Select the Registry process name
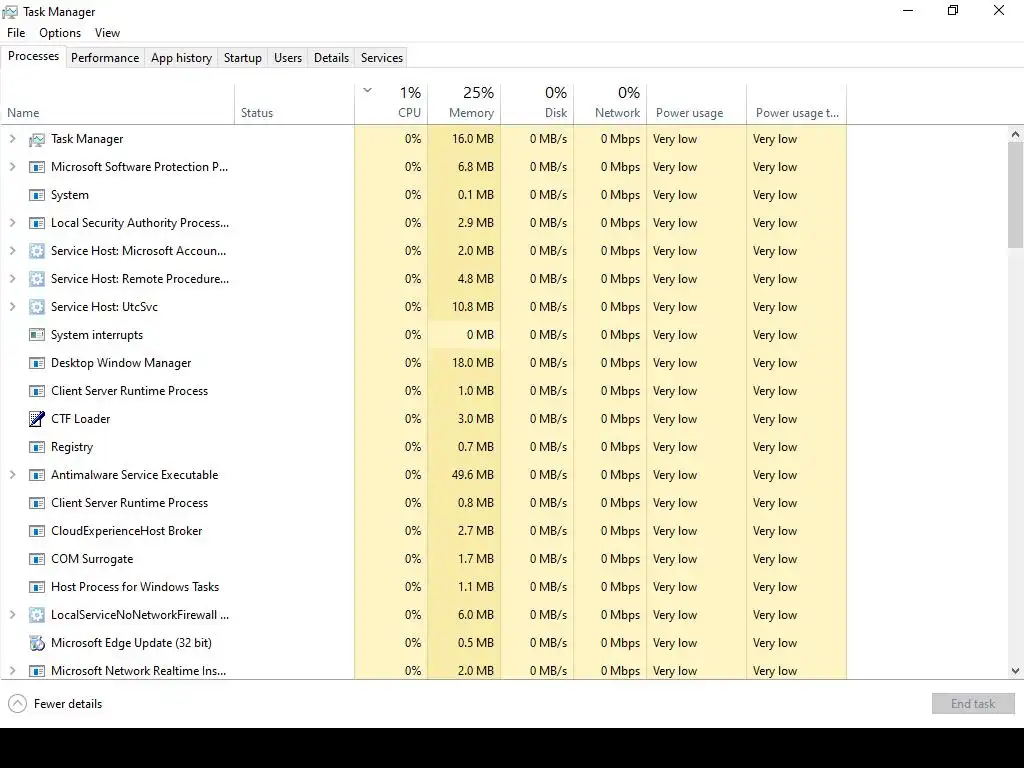The width and height of the screenshot is (1024, 768). tap(72, 447)
